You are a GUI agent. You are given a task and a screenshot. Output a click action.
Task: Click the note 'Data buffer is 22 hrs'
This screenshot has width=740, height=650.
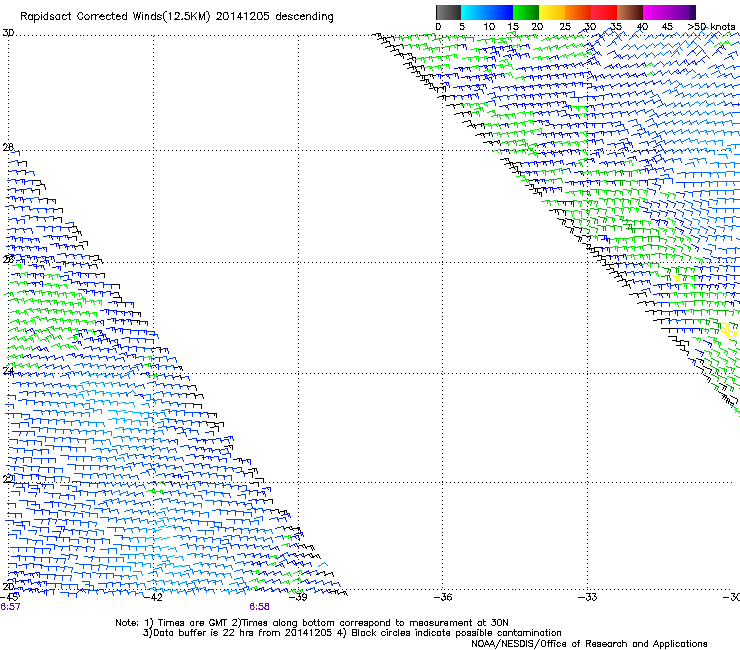204,633
